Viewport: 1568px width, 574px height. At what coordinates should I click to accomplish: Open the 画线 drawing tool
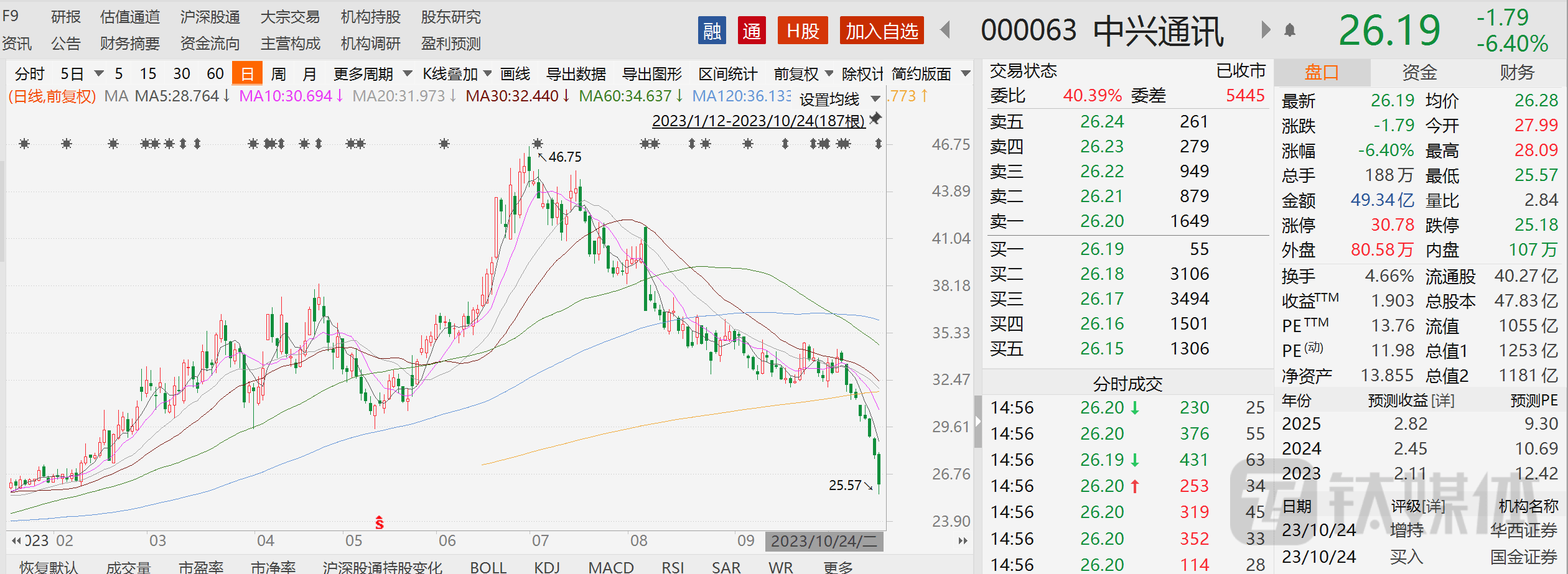515,74
